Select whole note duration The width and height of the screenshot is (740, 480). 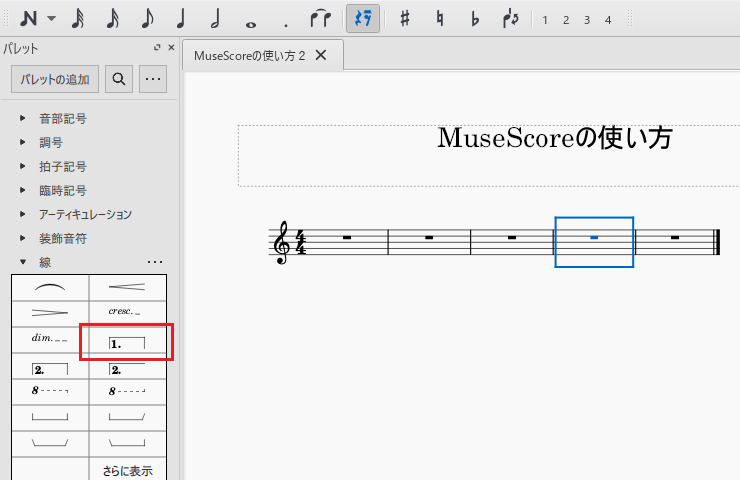pyautogui.click(x=251, y=25)
